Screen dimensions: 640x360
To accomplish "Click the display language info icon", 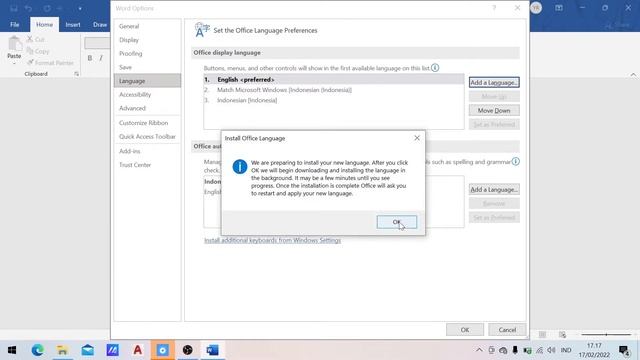I will pos(435,68).
